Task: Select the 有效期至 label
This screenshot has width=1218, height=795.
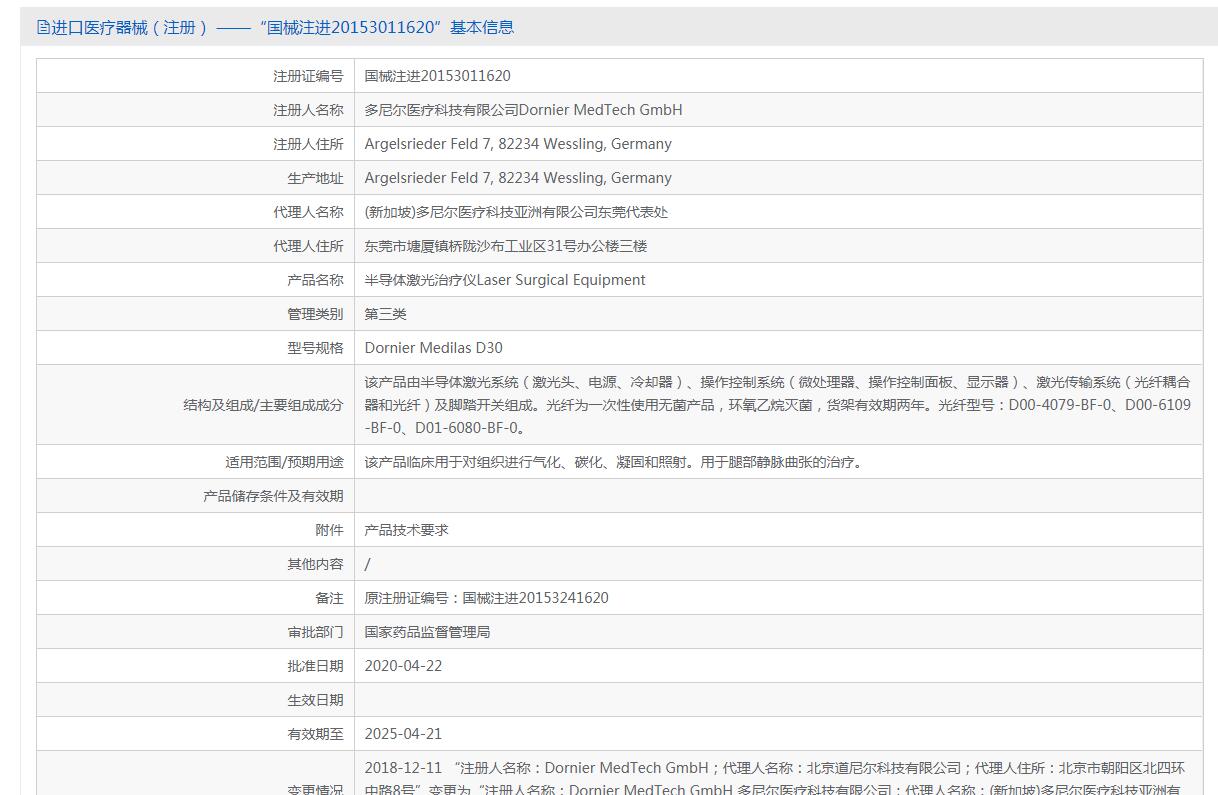Action: [315, 734]
